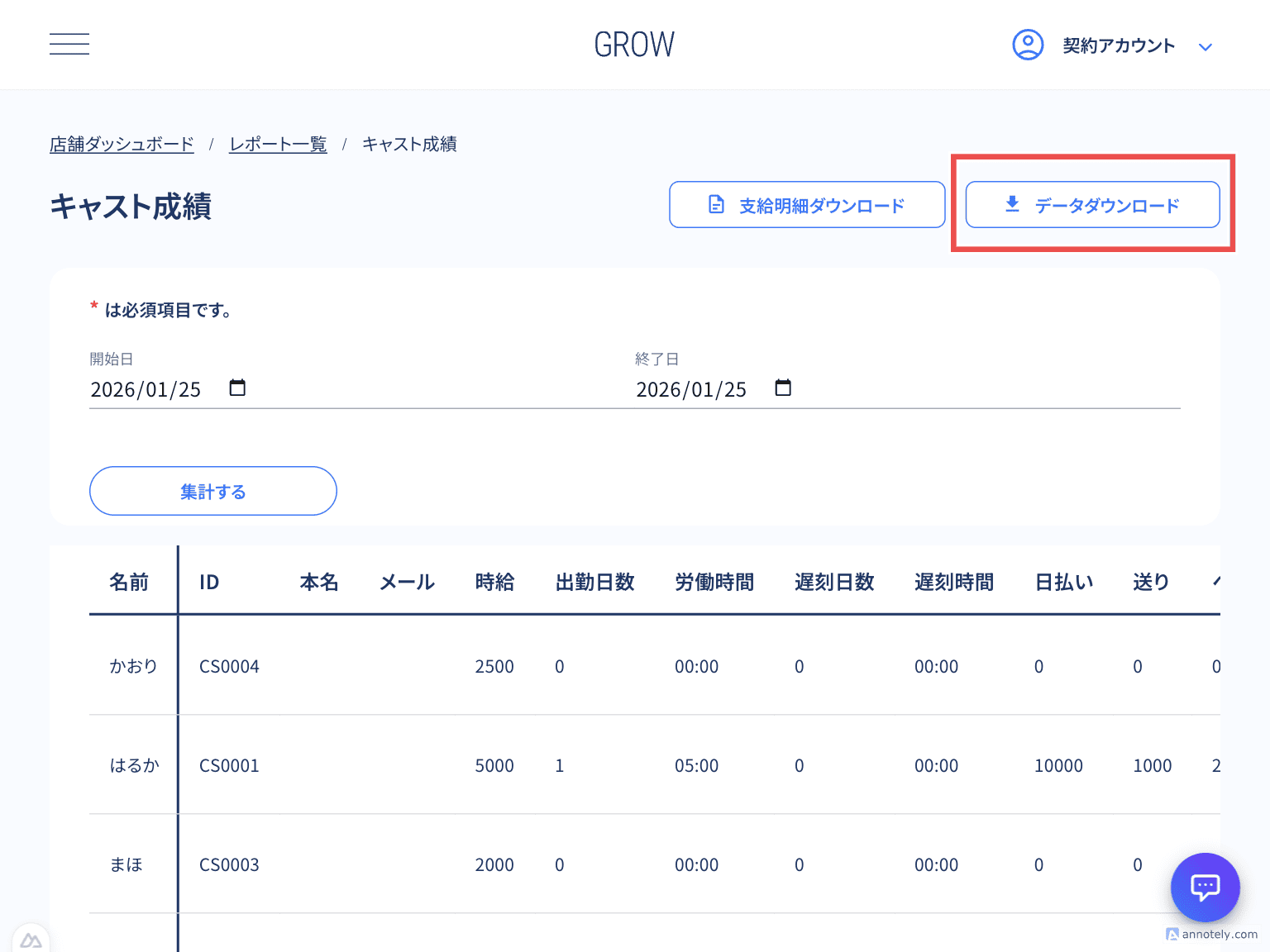Image resolution: width=1270 pixels, height=952 pixels.
Task: Go to 店舗ダッシュボード breadcrumb link
Action: click(122, 145)
